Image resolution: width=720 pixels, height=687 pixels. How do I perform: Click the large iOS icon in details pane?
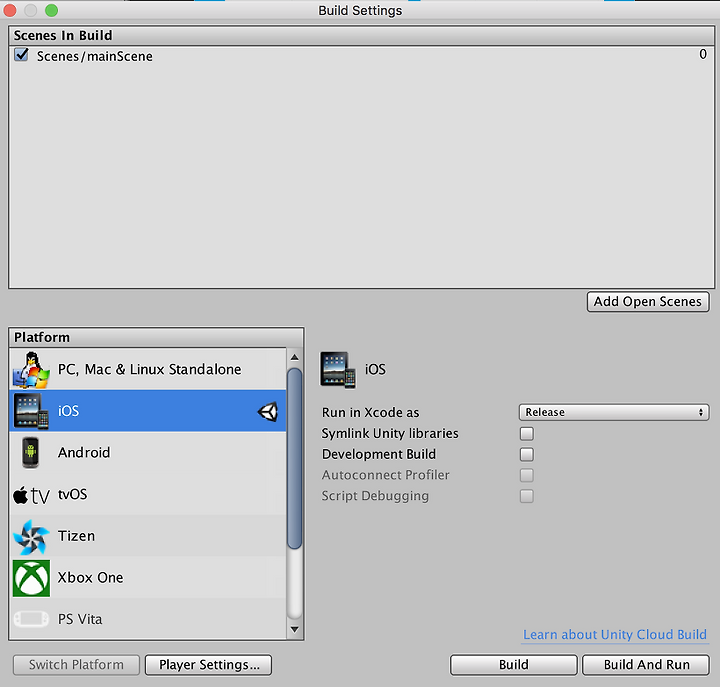tap(338, 370)
